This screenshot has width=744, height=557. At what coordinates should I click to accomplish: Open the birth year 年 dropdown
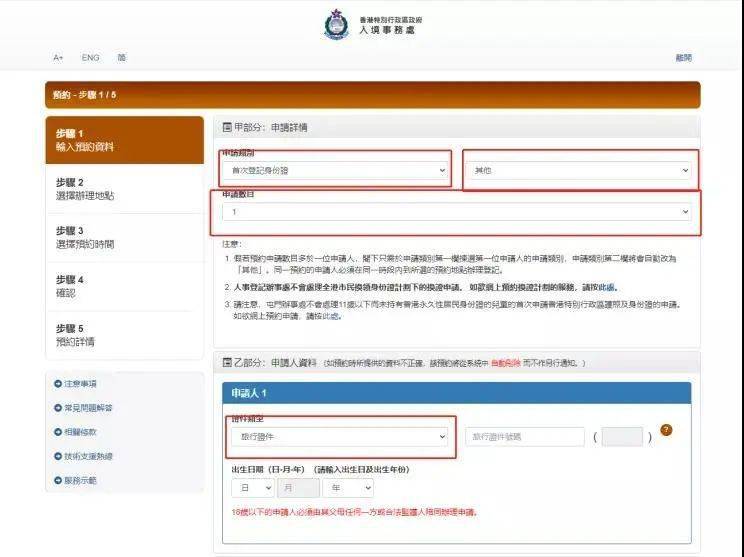[x=348, y=488]
